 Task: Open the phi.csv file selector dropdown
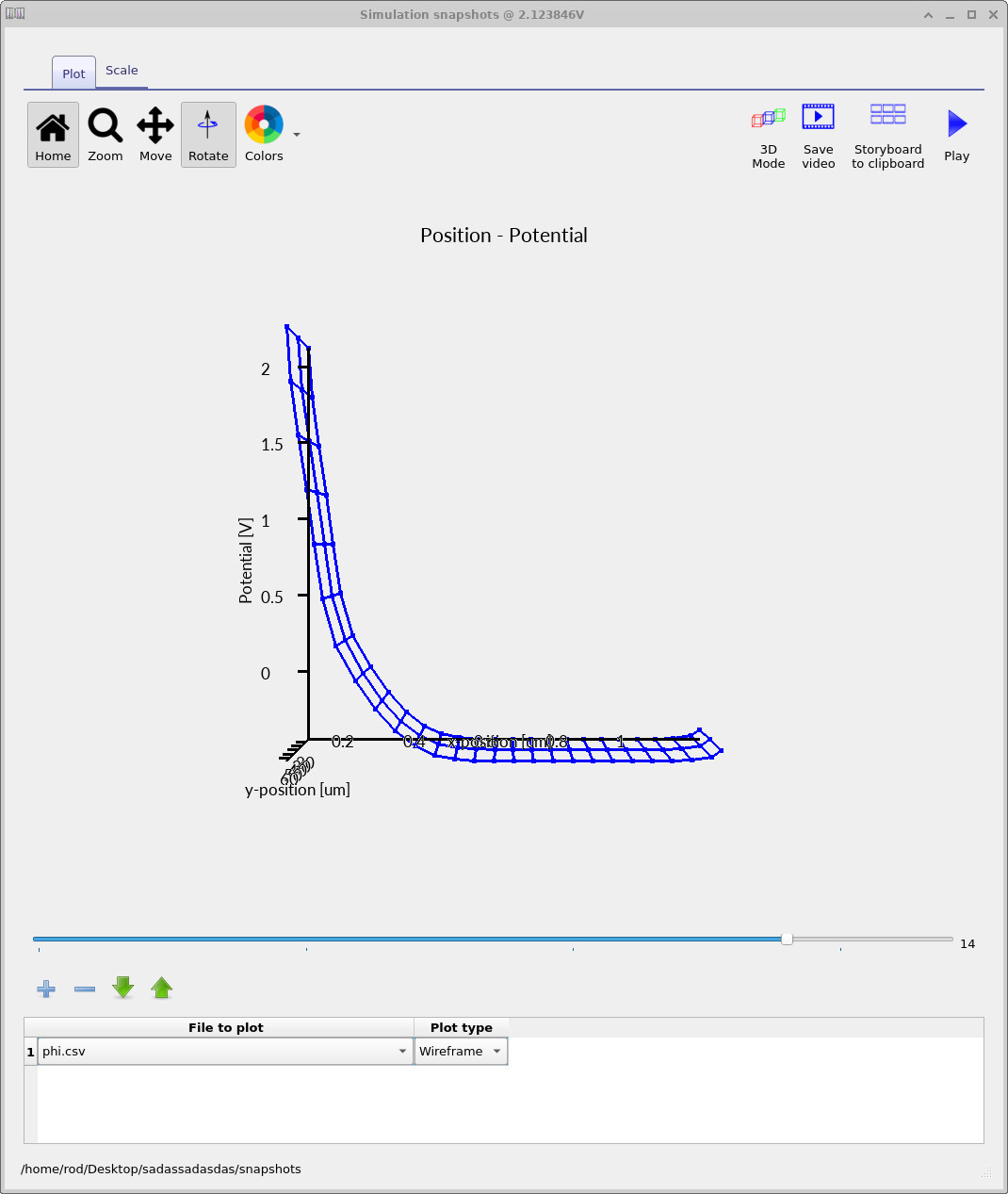click(402, 1051)
